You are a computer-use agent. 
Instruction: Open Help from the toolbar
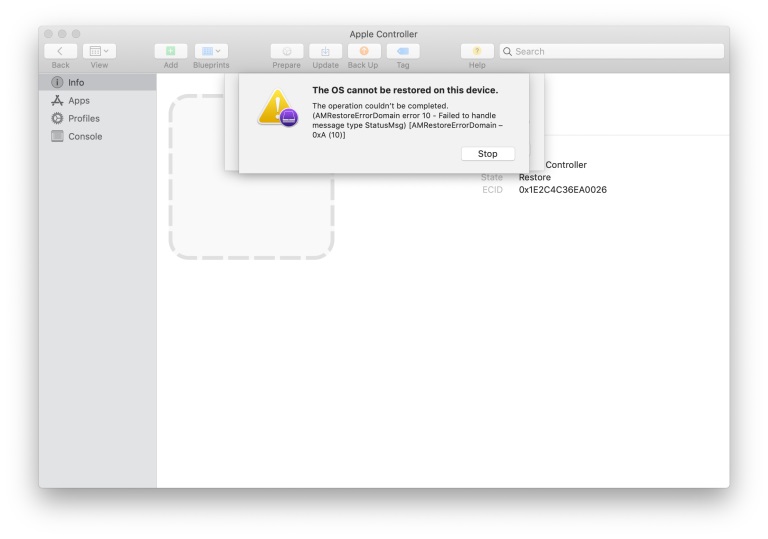pos(477,51)
